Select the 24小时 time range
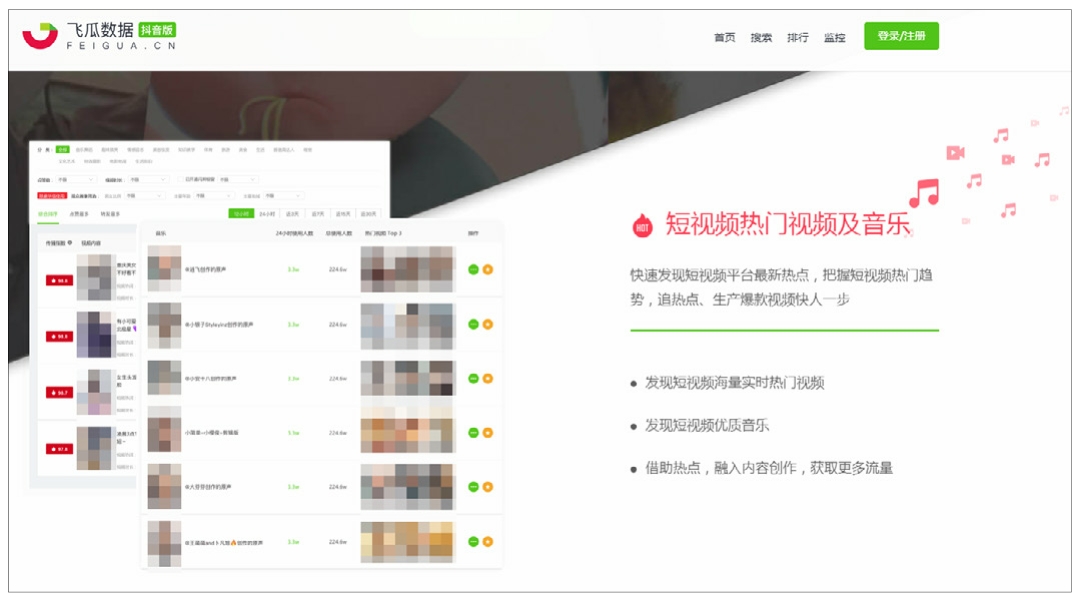This screenshot has width=1080, height=601. (267, 213)
